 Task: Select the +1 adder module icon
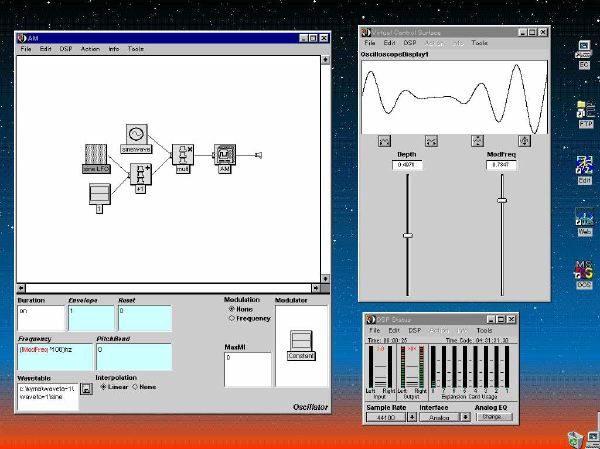click(141, 174)
